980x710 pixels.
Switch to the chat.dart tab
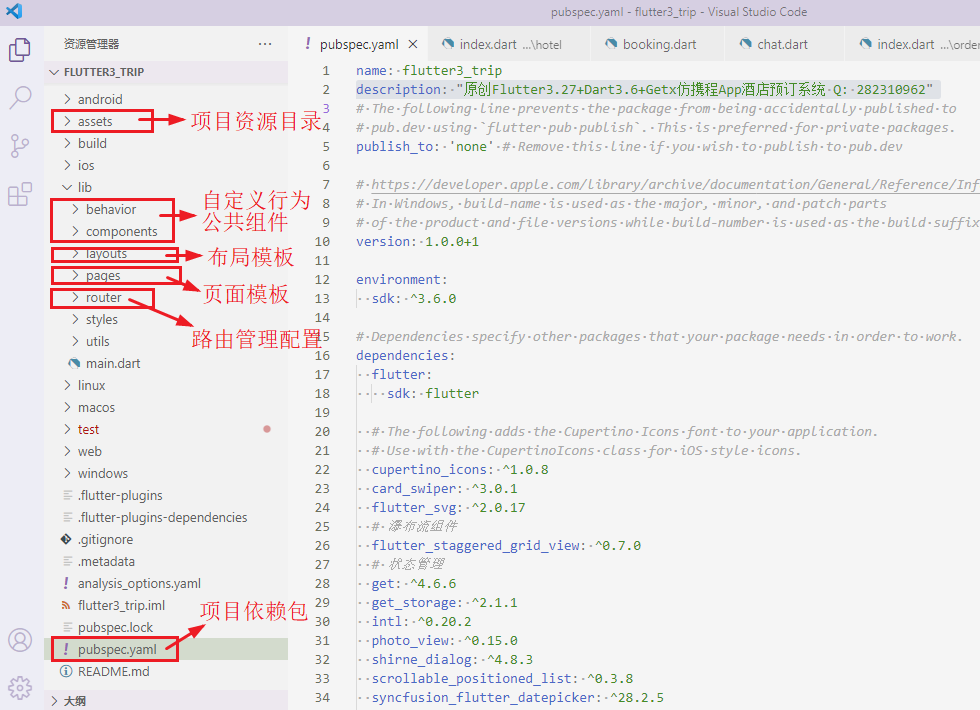tap(782, 44)
